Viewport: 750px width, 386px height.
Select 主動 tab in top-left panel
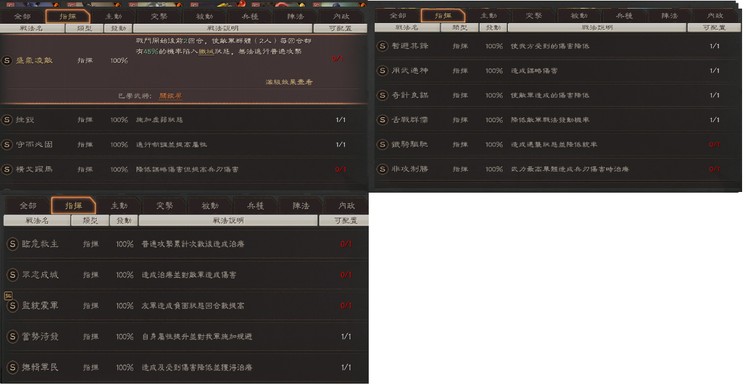tap(113, 16)
